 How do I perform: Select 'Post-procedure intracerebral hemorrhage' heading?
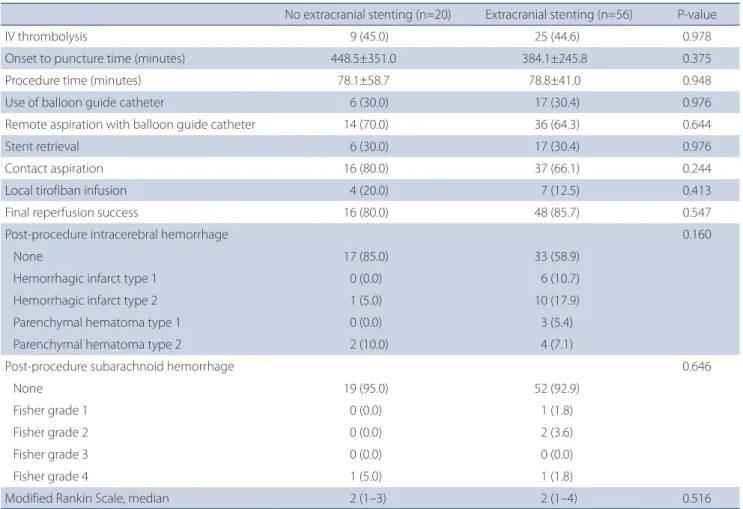[x=117, y=235]
